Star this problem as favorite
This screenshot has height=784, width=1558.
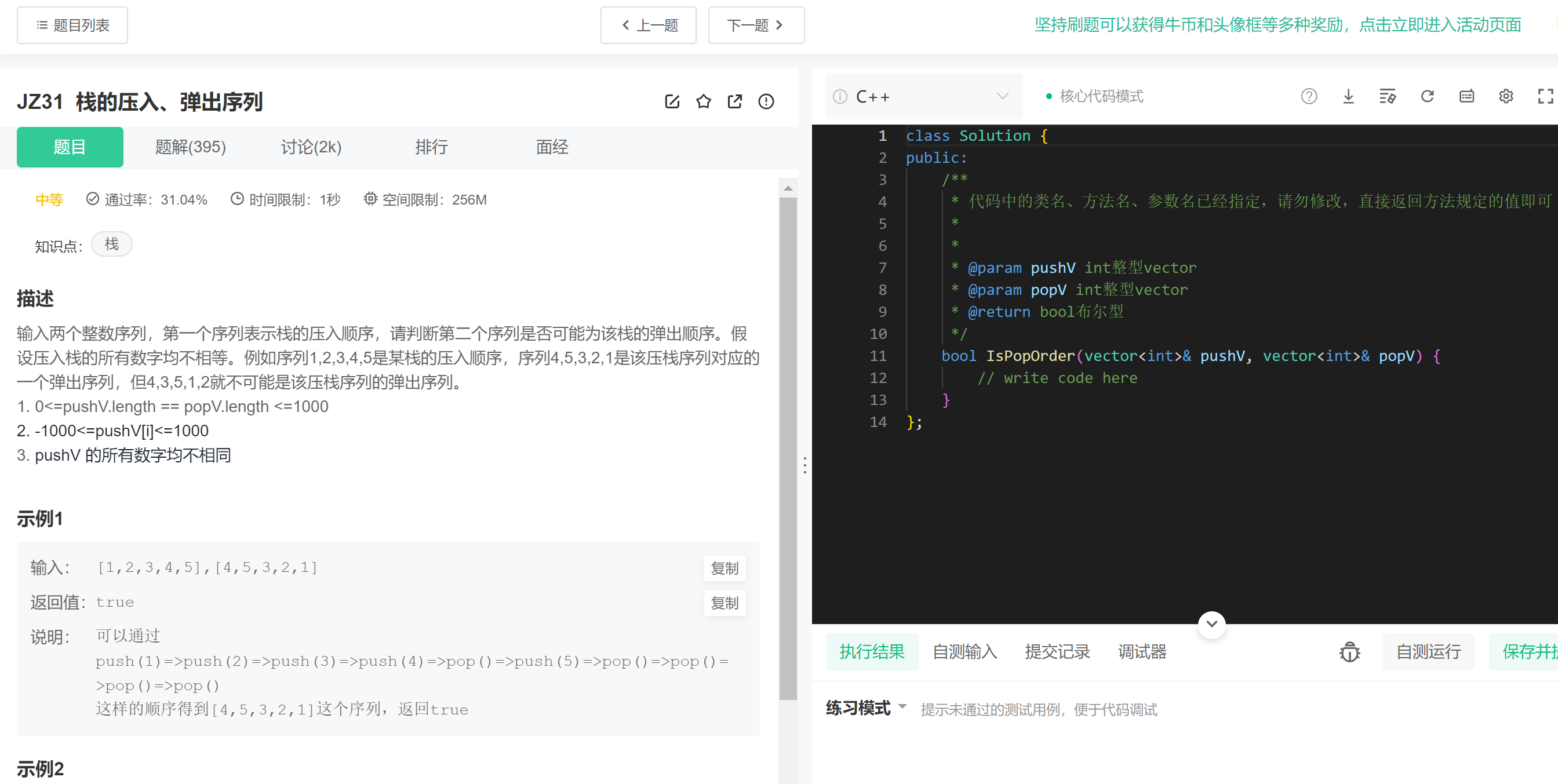click(704, 101)
